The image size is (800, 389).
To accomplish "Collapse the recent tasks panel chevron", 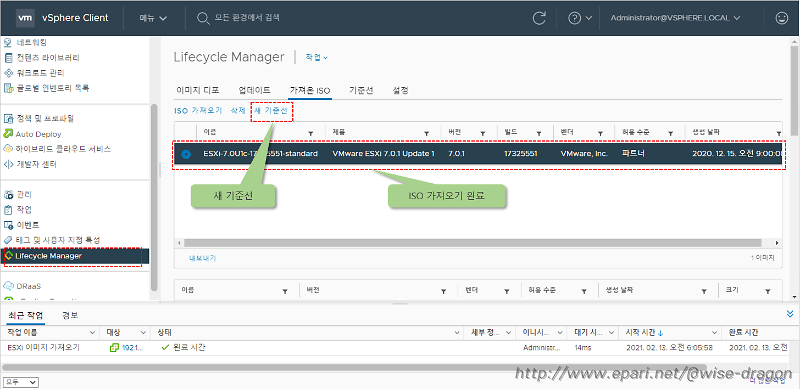I will pos(790,314).
